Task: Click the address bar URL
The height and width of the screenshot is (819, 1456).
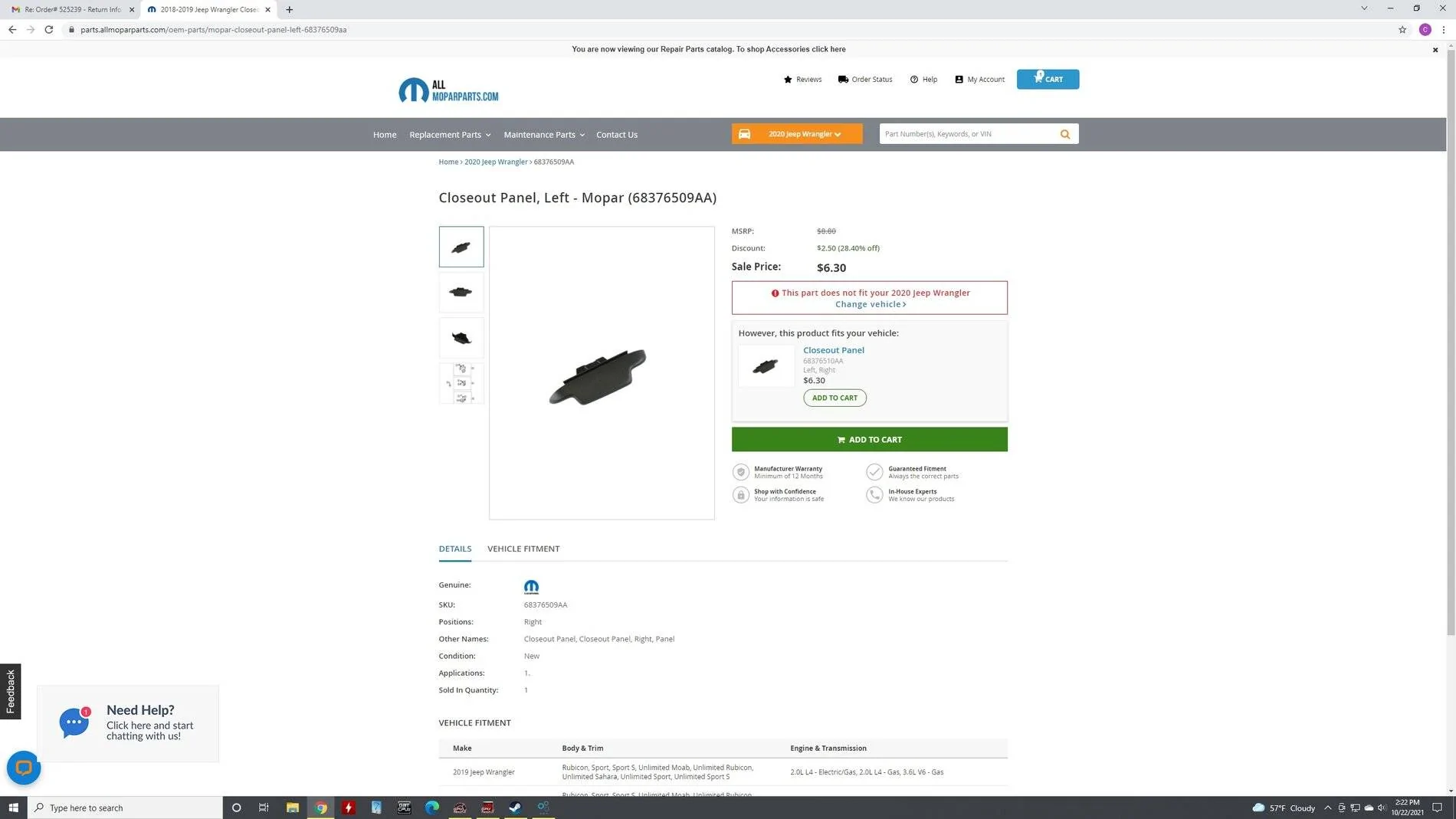Action: pos(213,30)
